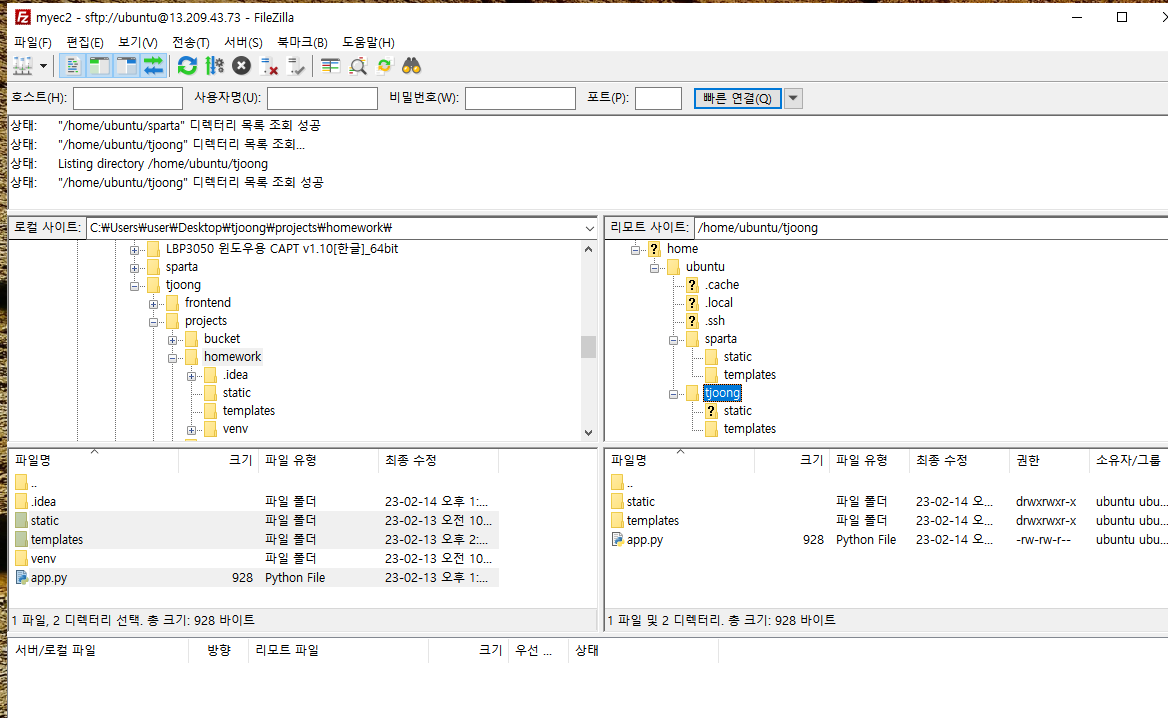Select app.py in the local file list
The height and width of the screenshot is (718, 1168).
(48, 577)
